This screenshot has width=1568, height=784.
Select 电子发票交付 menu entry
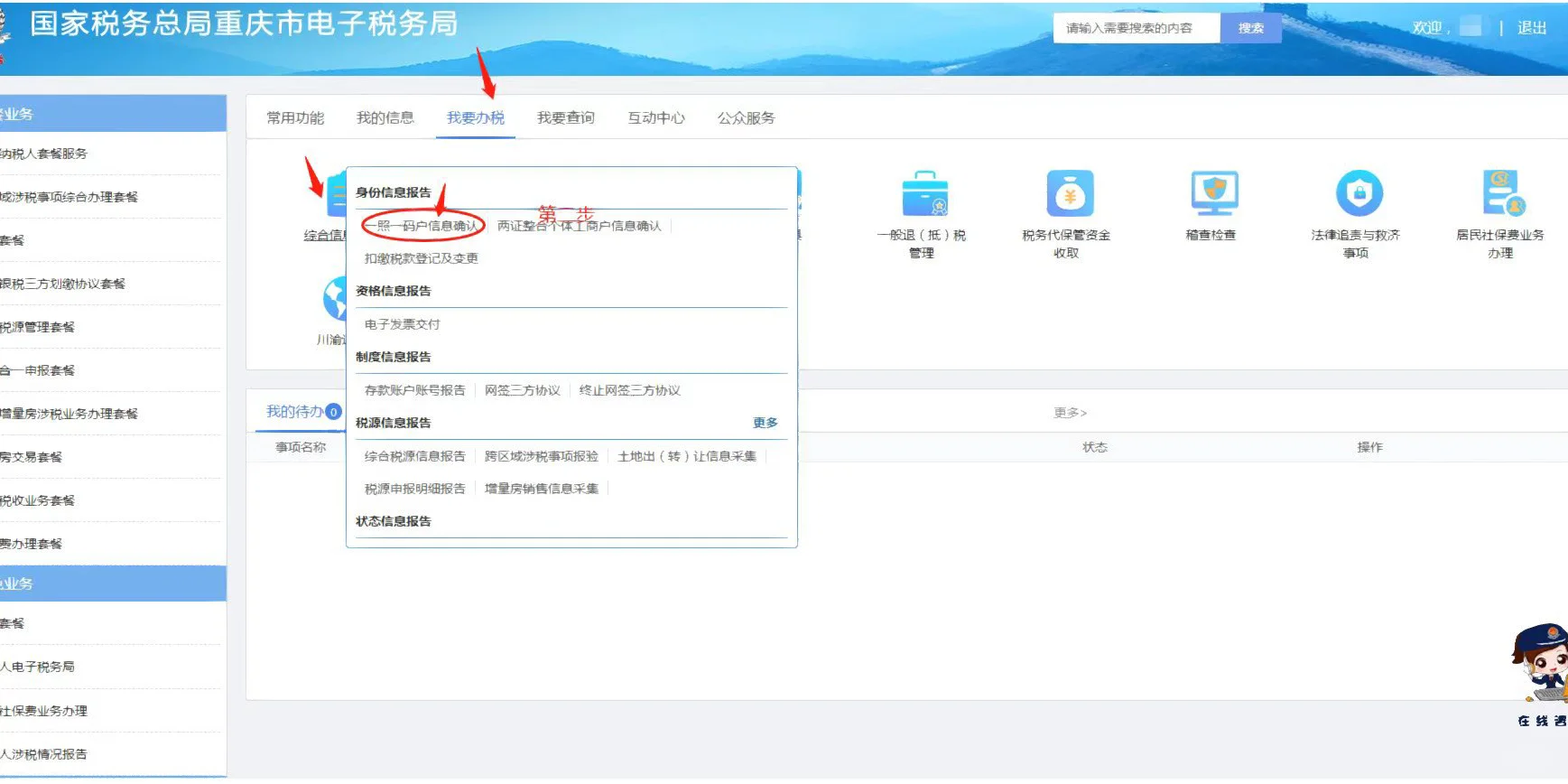point(402,324)
